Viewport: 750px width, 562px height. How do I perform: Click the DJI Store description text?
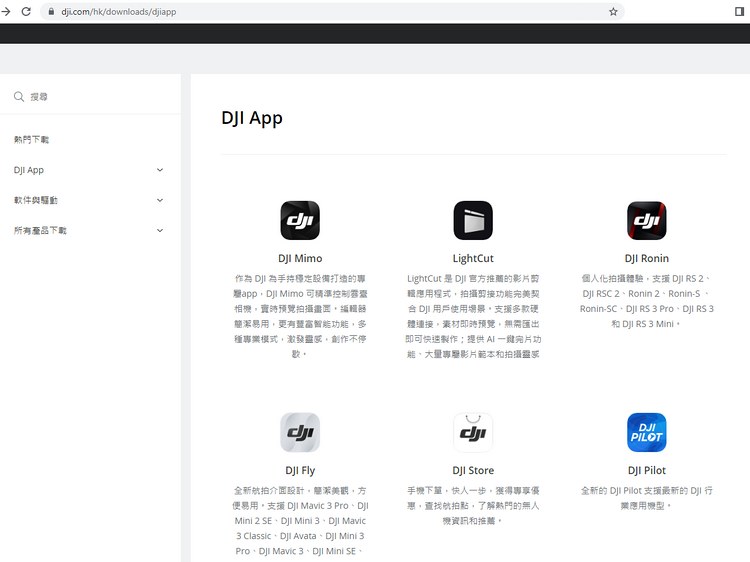point(473,506)
